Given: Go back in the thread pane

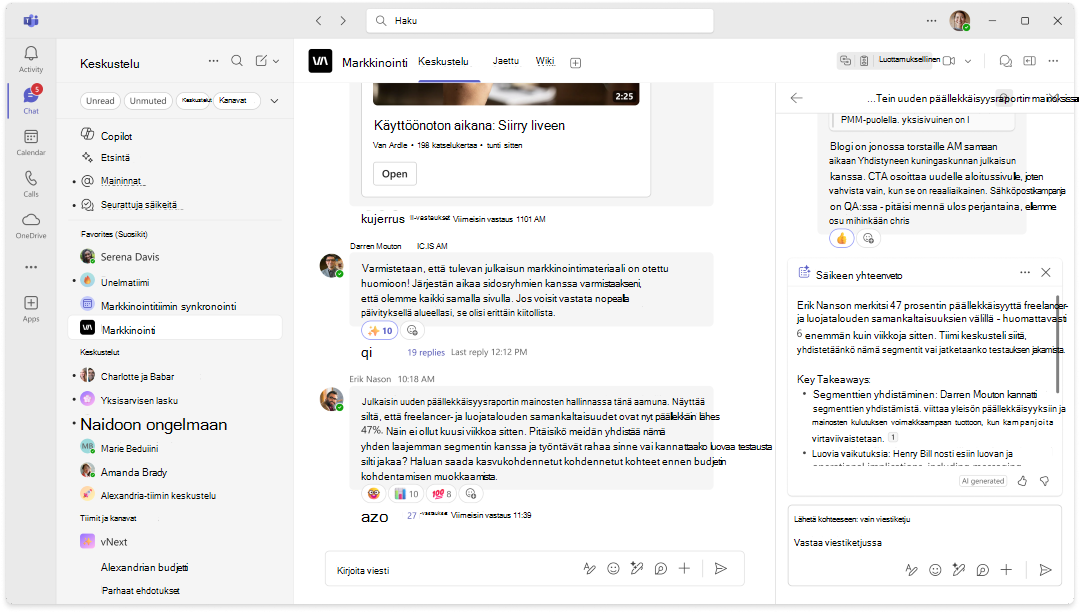Looking at the screenshot, I should 796,98.
